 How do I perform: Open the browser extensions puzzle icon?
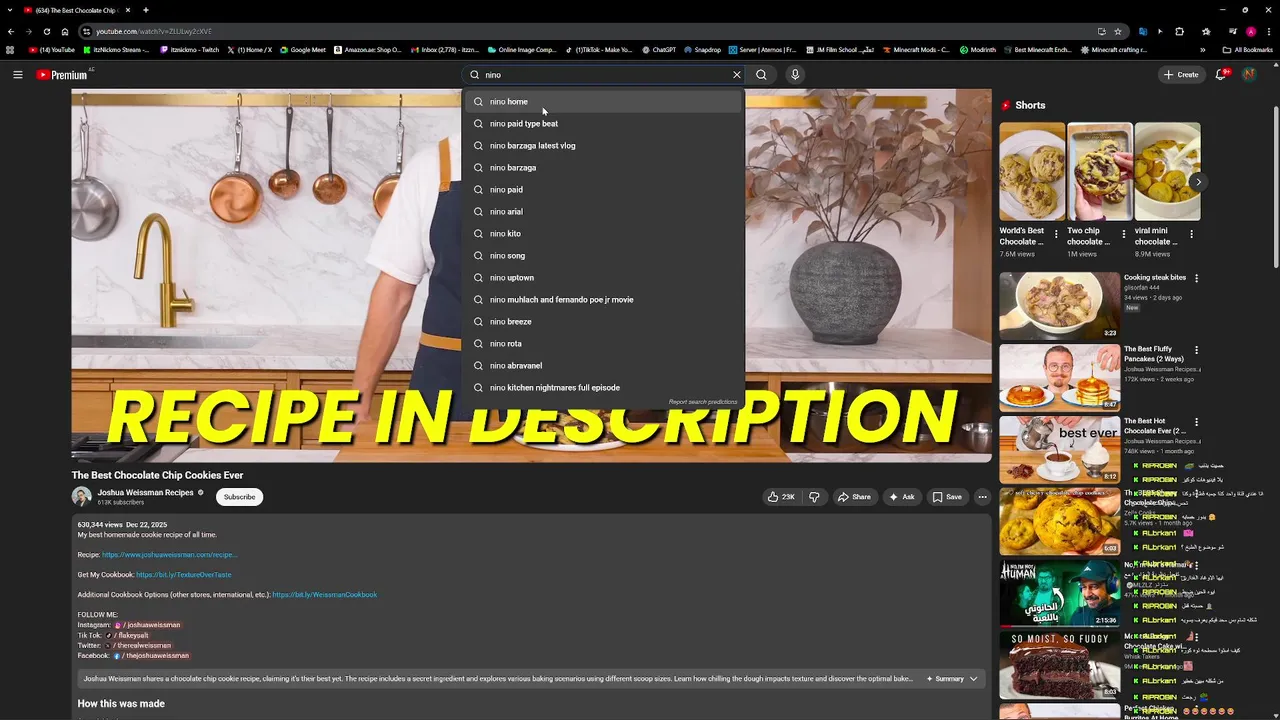(x=1180, y=31)
